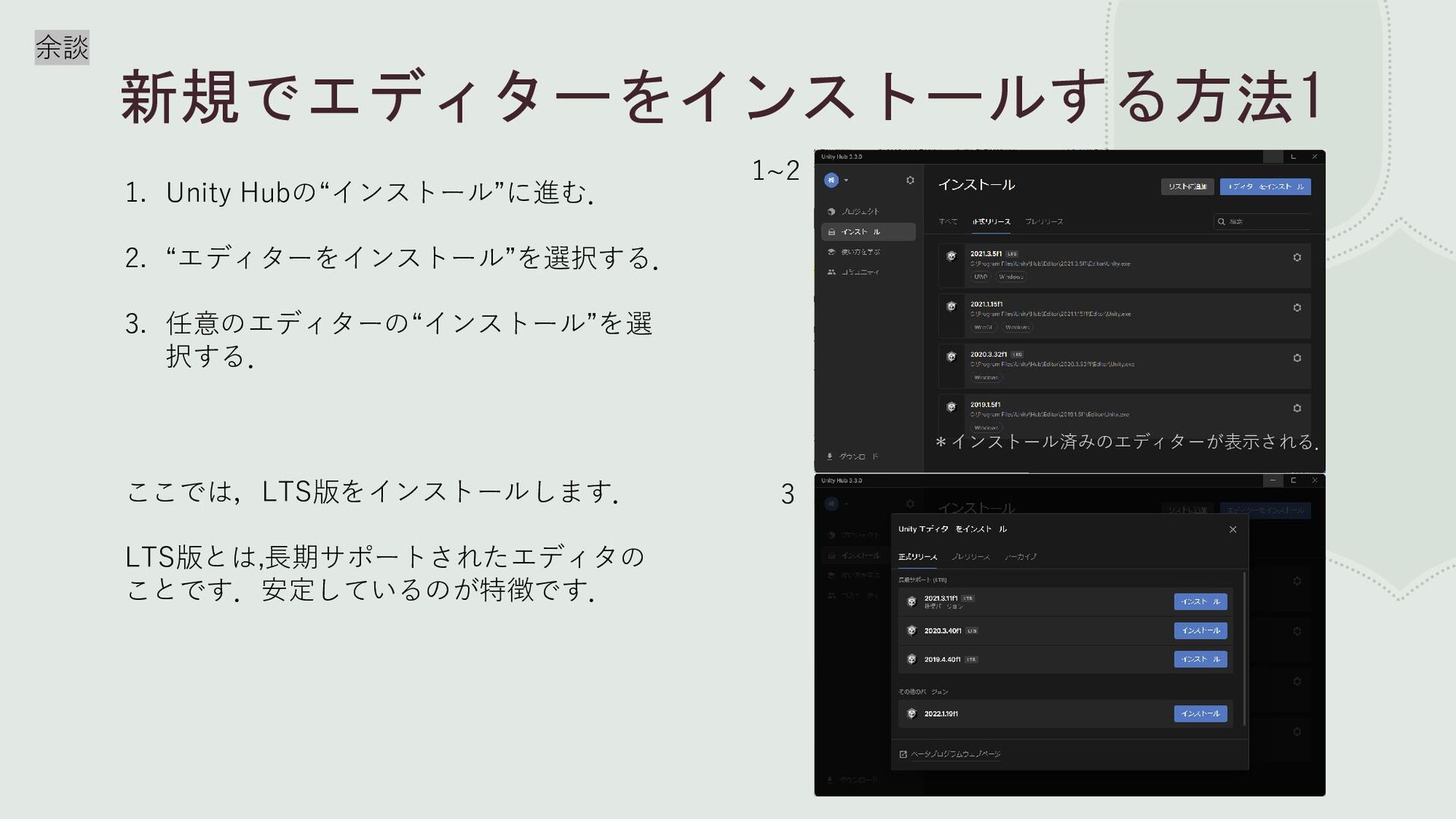Click version text 2022.1.19f1 in dialog

pos(940,714)
